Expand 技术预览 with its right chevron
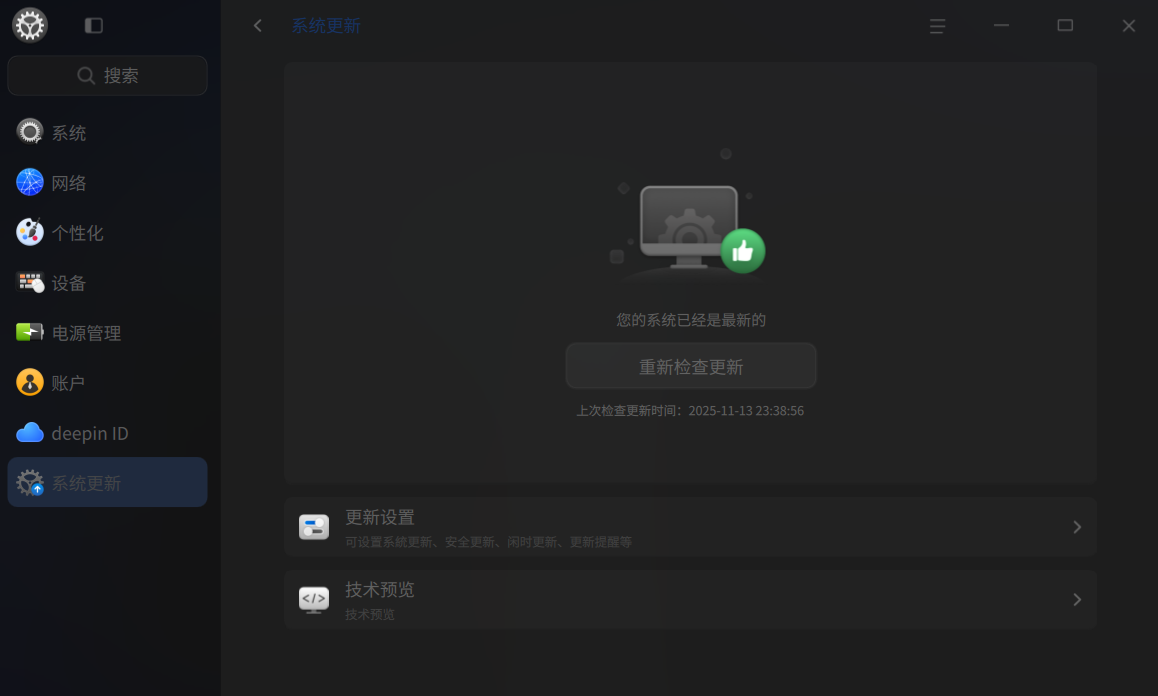 (x=1077, y=599)
